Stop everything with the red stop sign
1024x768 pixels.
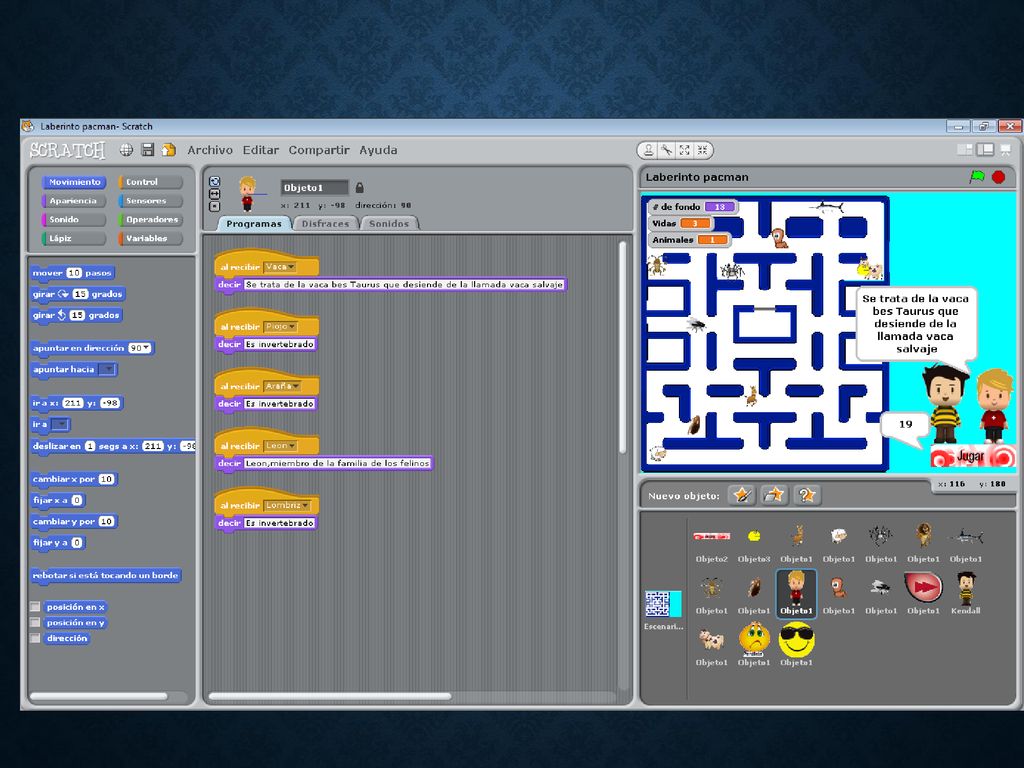tap(999, 177)
